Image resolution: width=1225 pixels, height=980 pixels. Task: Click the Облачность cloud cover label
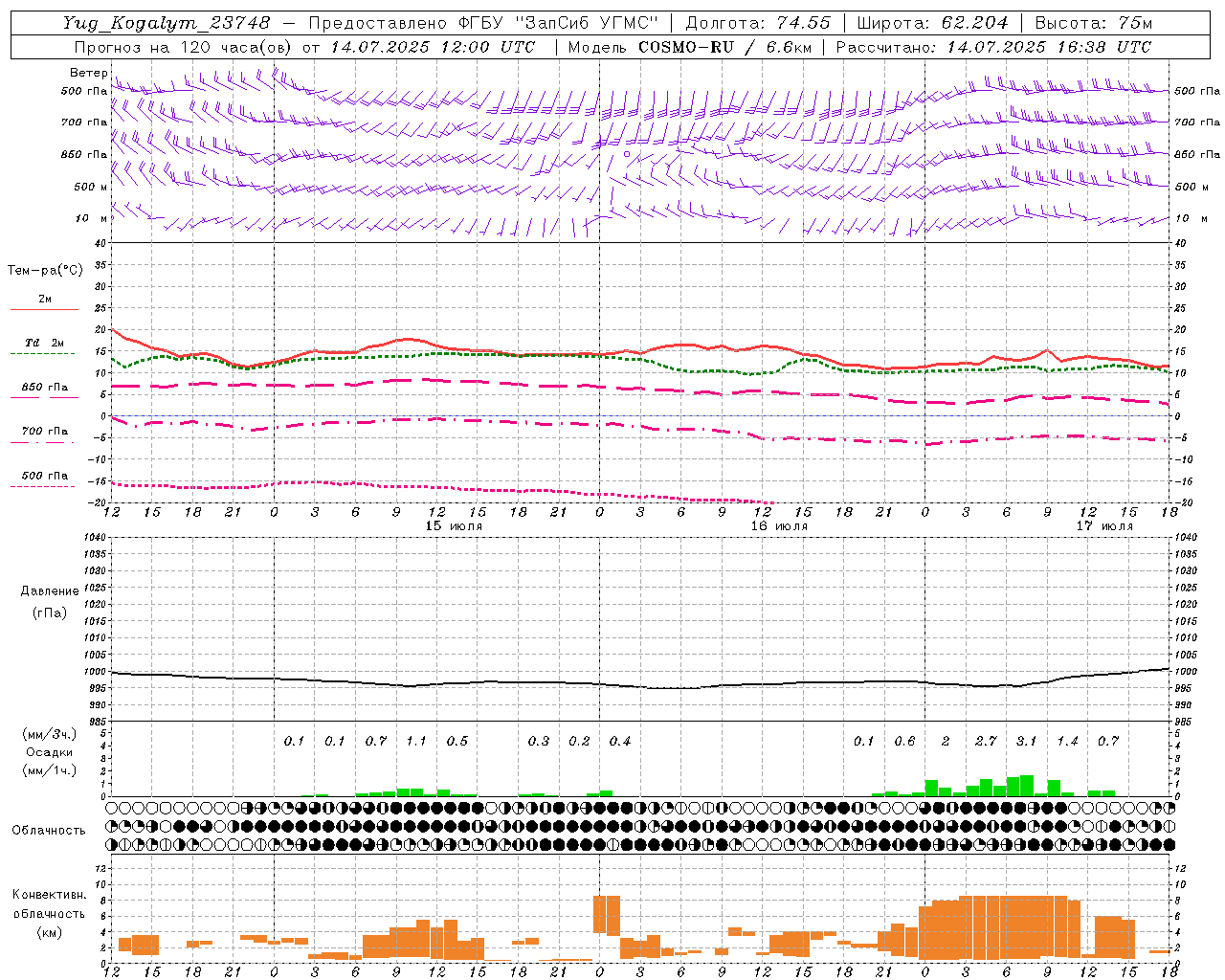click(49, 831)
